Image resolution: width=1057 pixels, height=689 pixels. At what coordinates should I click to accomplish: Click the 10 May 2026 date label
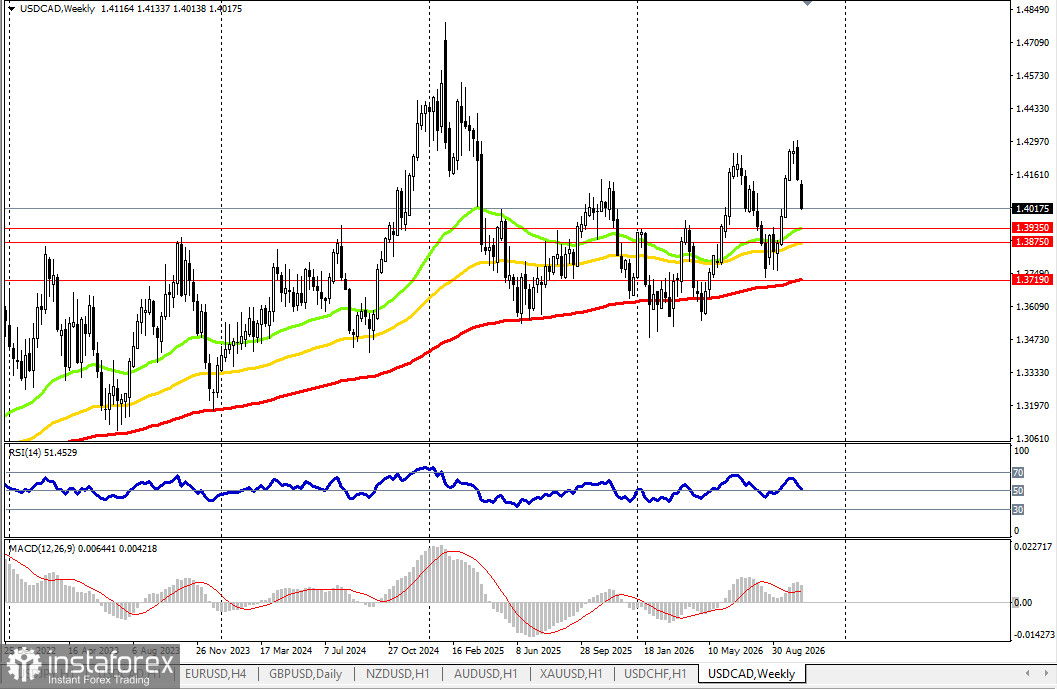735,651
